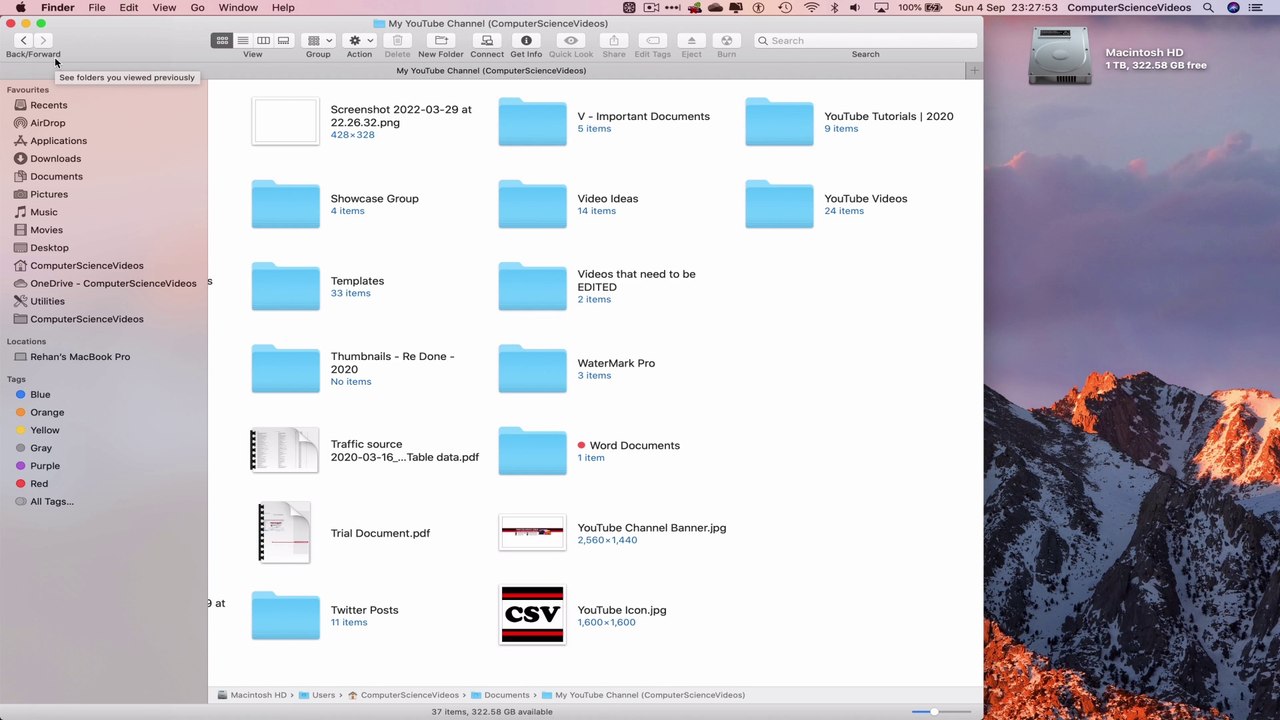
Task: Open the Wi-Fi status menu
Action: tap(811, 8)
